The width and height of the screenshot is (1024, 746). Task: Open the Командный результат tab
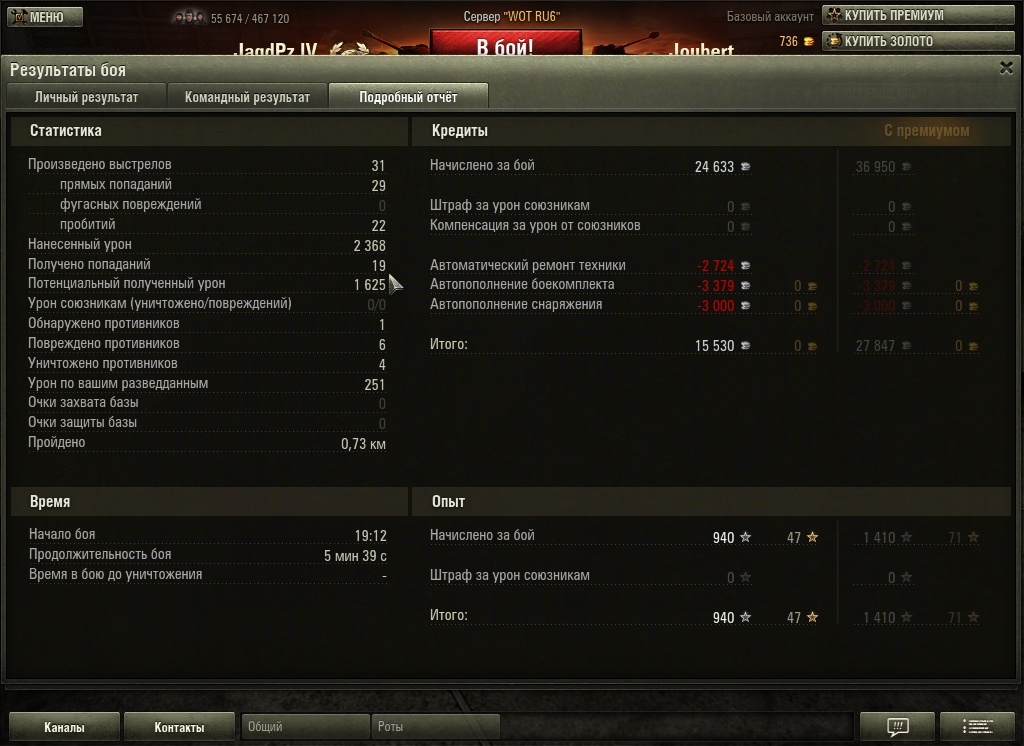coord(247,97)
